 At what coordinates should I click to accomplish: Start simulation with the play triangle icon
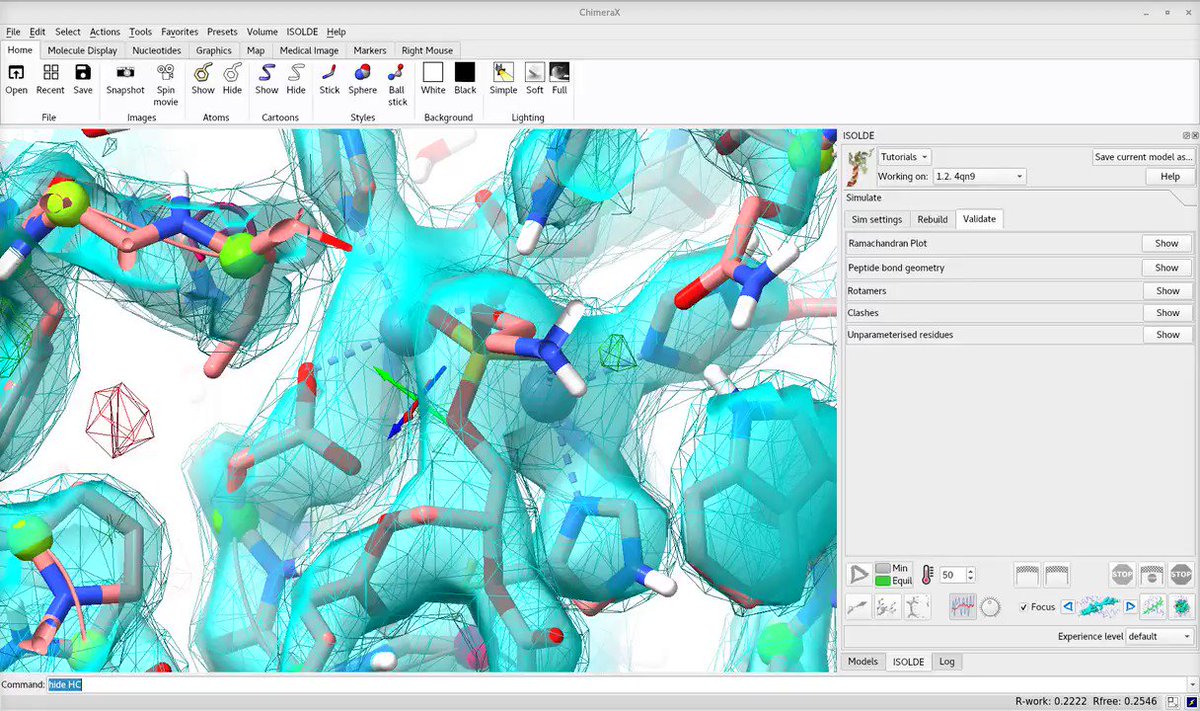pyautogui.click(x=858, y=575)
